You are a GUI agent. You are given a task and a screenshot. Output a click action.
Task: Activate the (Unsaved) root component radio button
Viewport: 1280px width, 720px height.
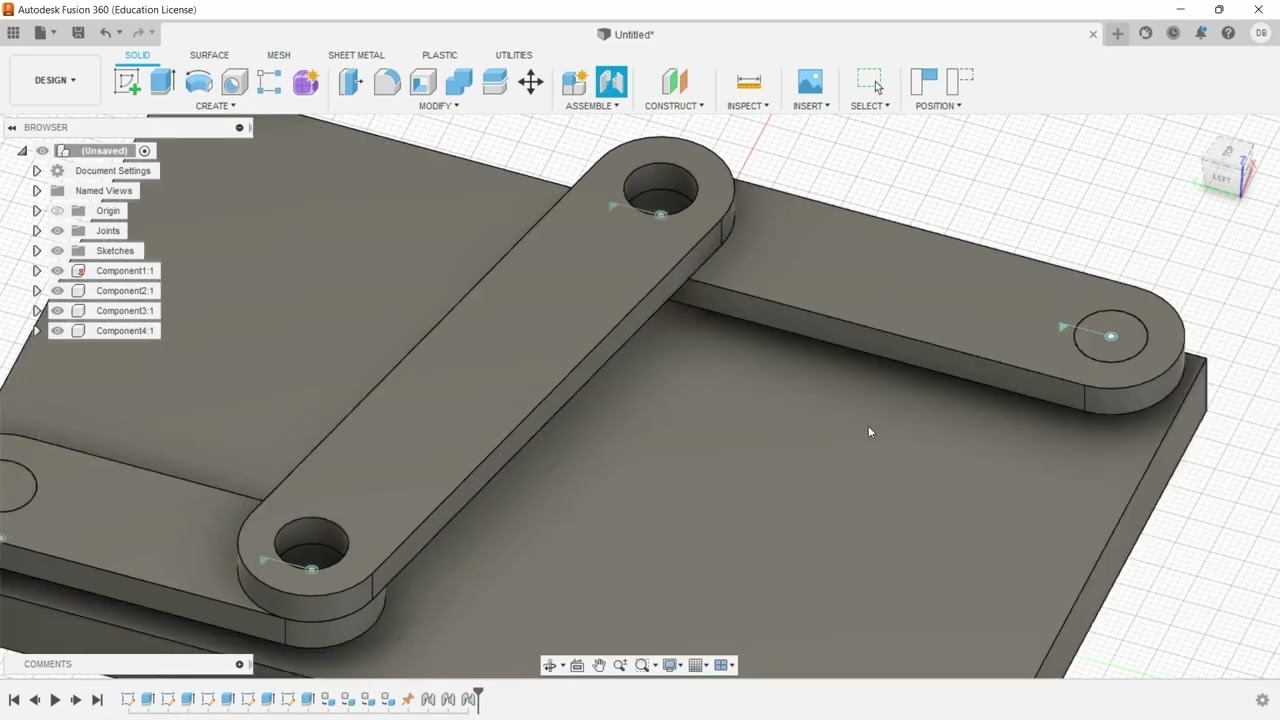(145, 151)
